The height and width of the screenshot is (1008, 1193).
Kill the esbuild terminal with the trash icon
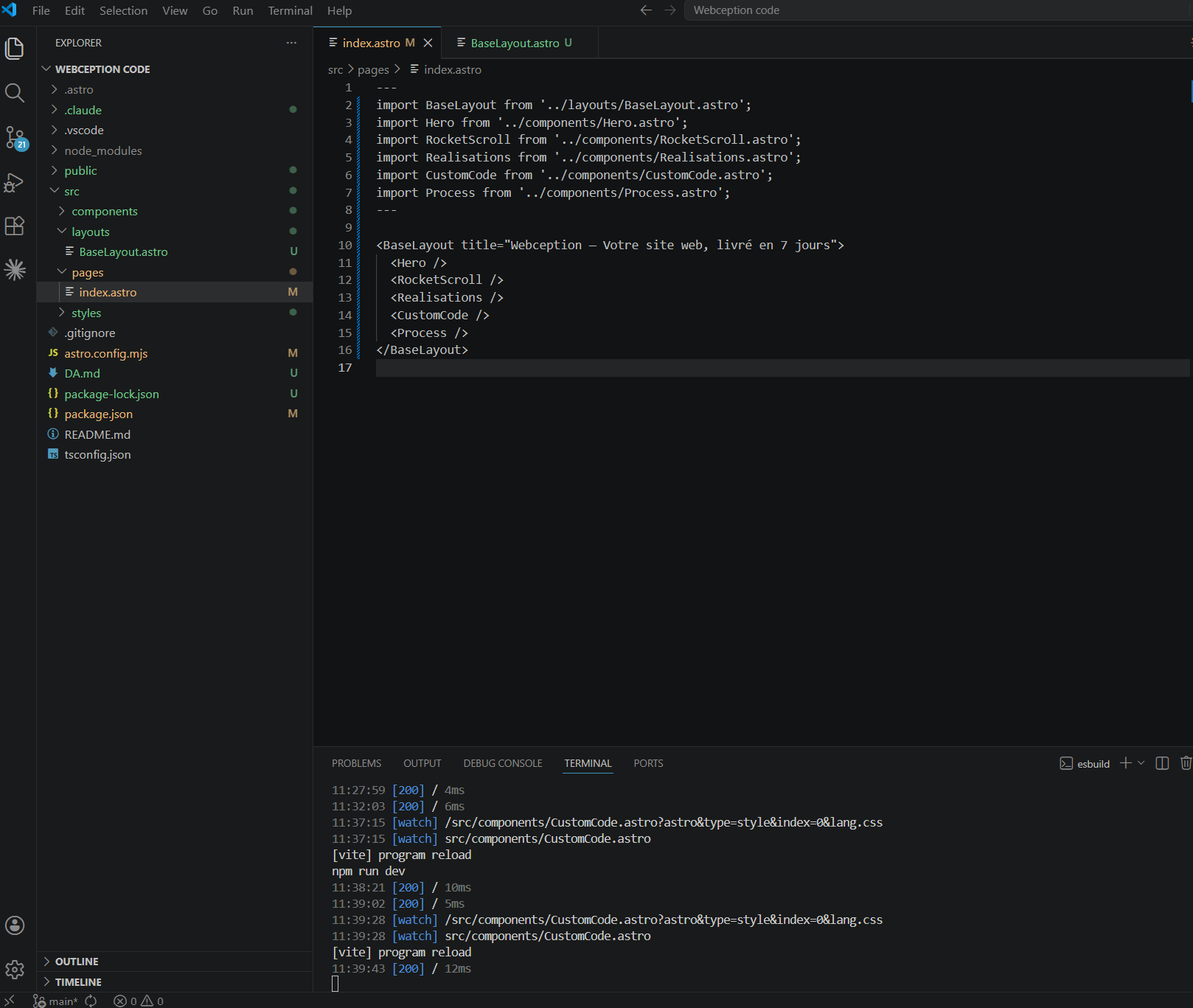coord(1186,763)
